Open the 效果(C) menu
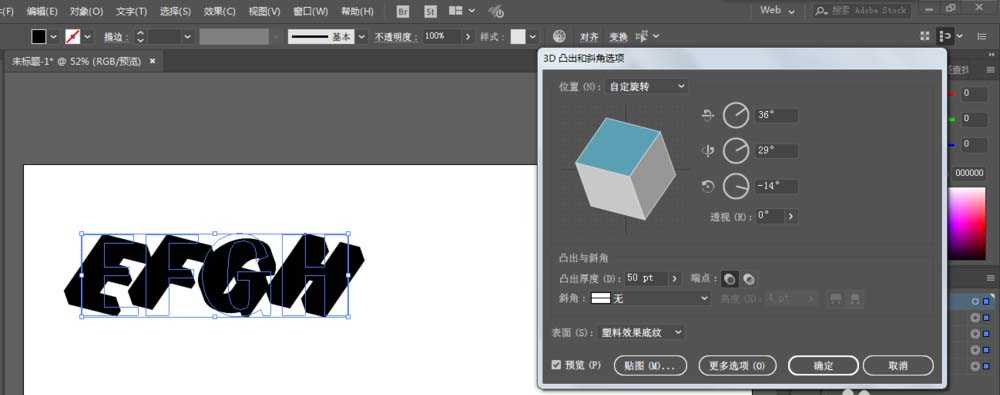This screenshot has height=395, width=1000. 219,11
